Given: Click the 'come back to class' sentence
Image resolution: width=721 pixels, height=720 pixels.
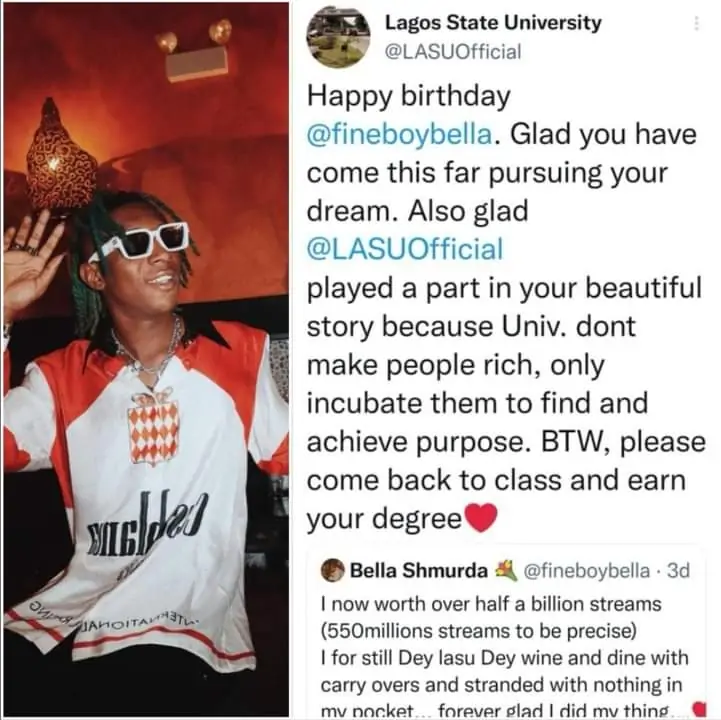Looking at the screenshot, I should point(505,480).
